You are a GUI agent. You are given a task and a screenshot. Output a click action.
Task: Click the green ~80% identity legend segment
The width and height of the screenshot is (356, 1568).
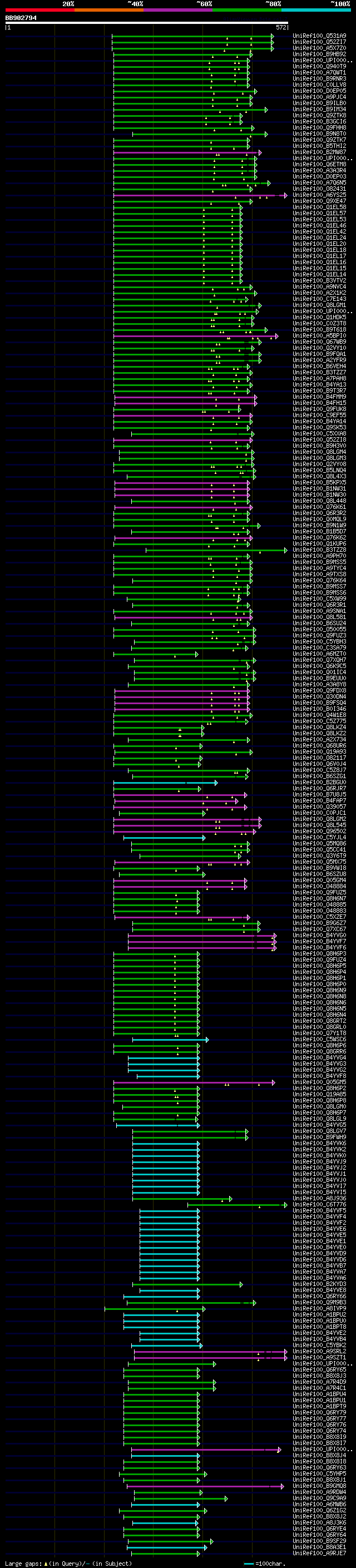point(247,10)
